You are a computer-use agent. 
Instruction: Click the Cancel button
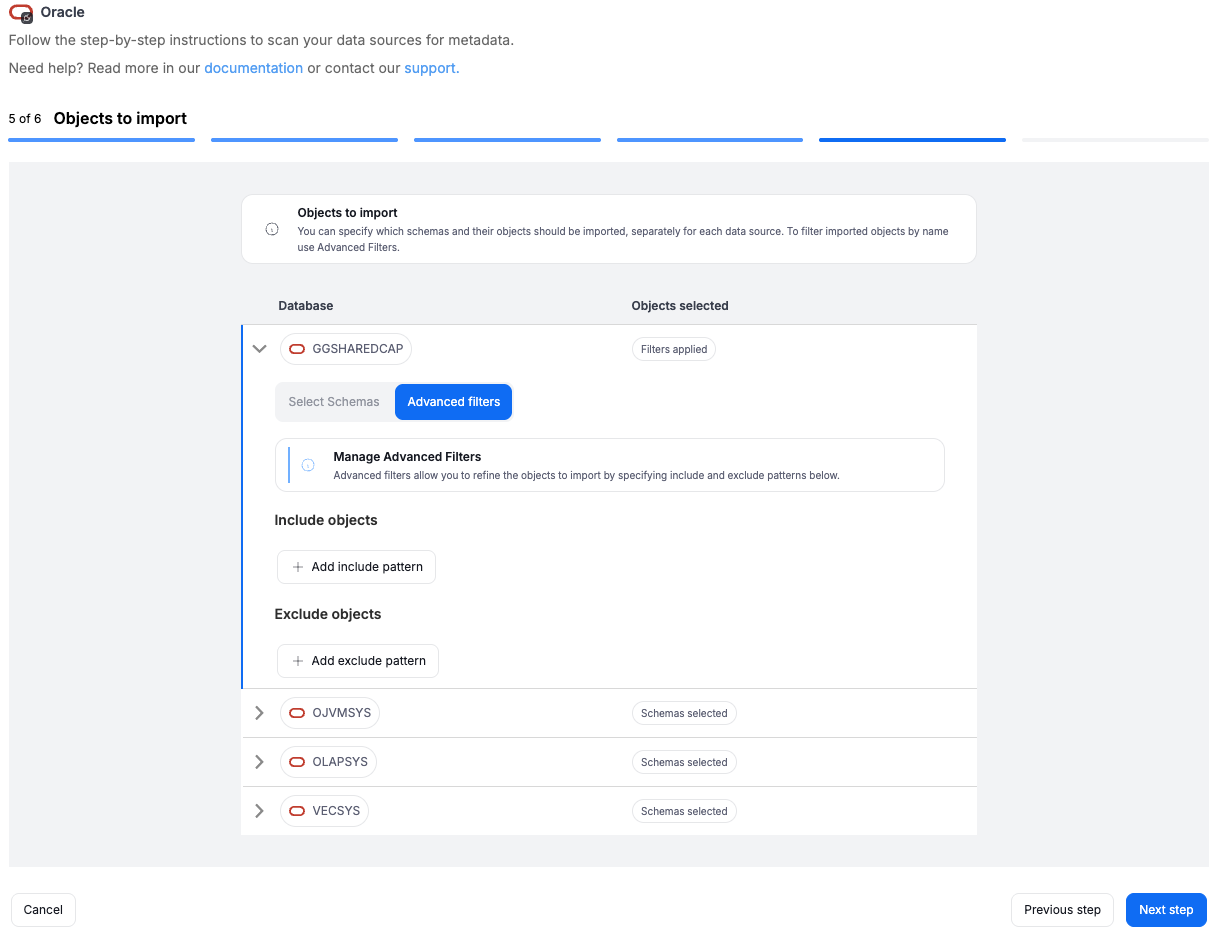(x=43, y=910)
